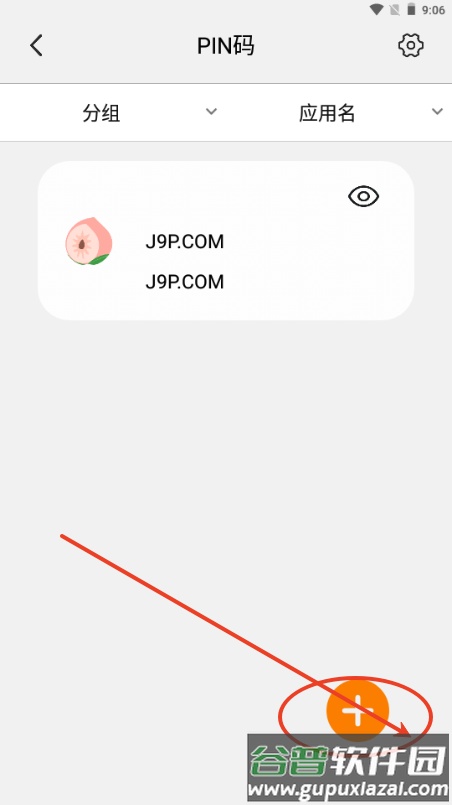Open settings via gear icon

411,46
